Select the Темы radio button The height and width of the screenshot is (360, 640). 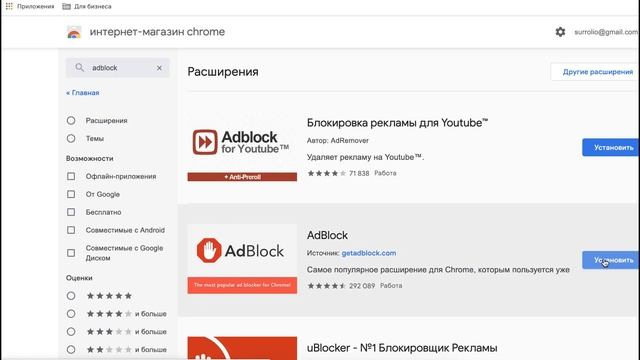pos(71,138)
